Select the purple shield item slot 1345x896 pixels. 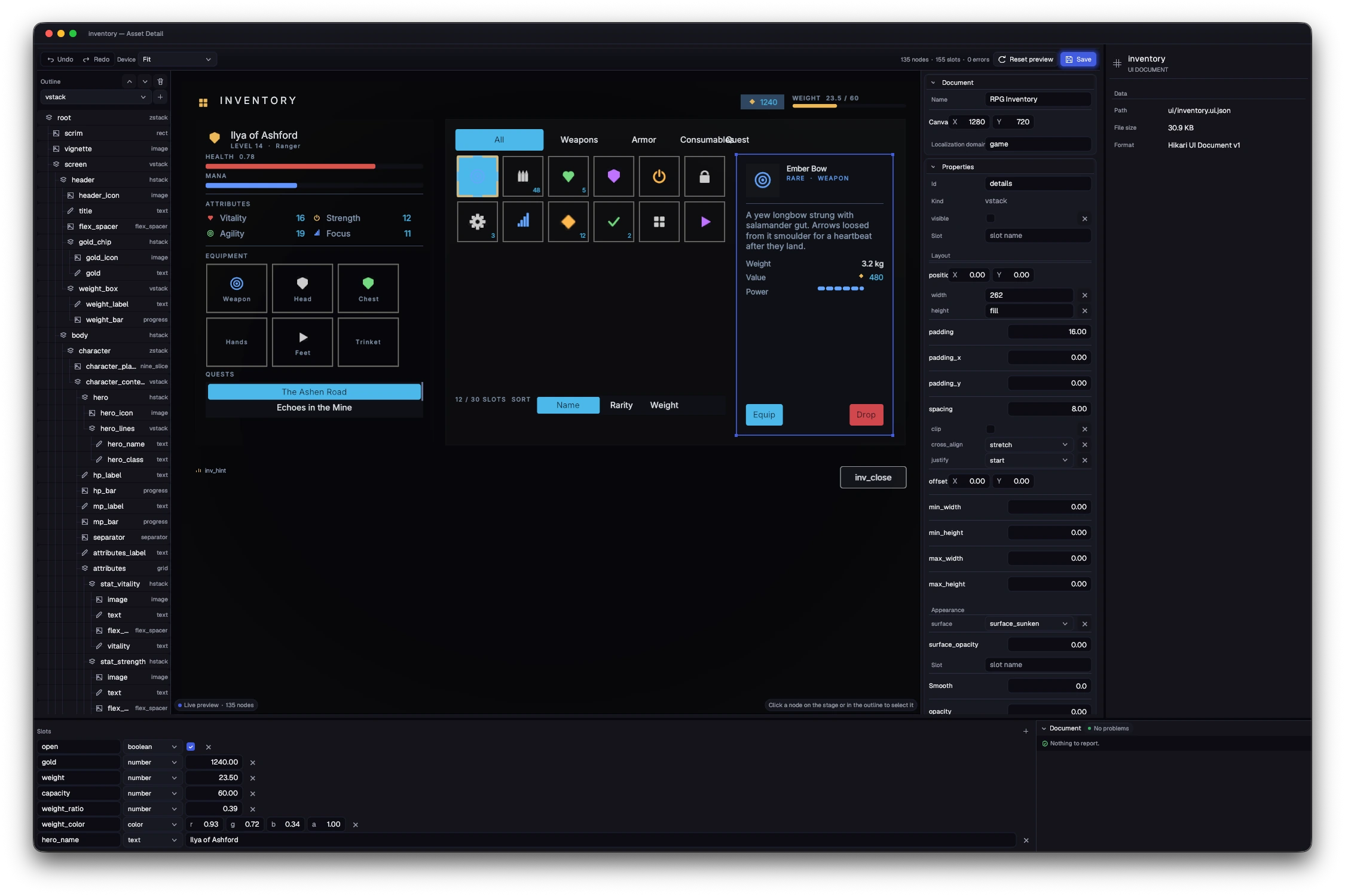tap(614, 176)
